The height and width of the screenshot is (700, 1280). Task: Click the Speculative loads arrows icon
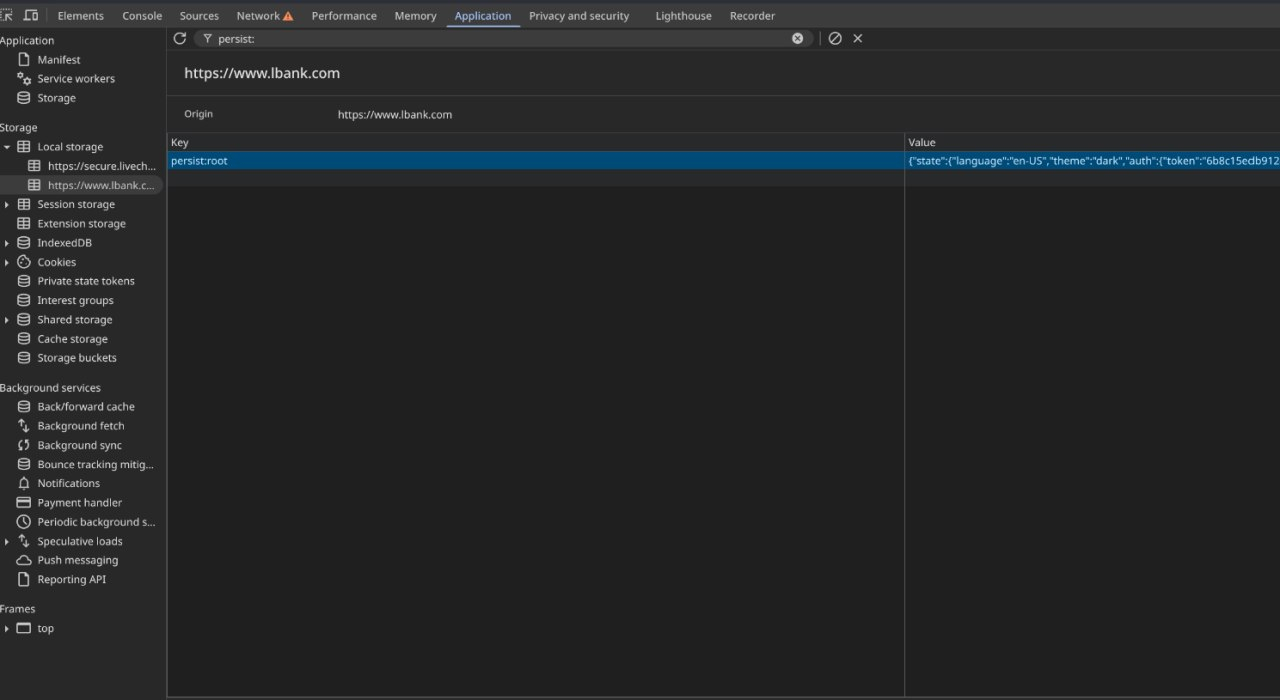pyautogui.click(x=24, y=541)
